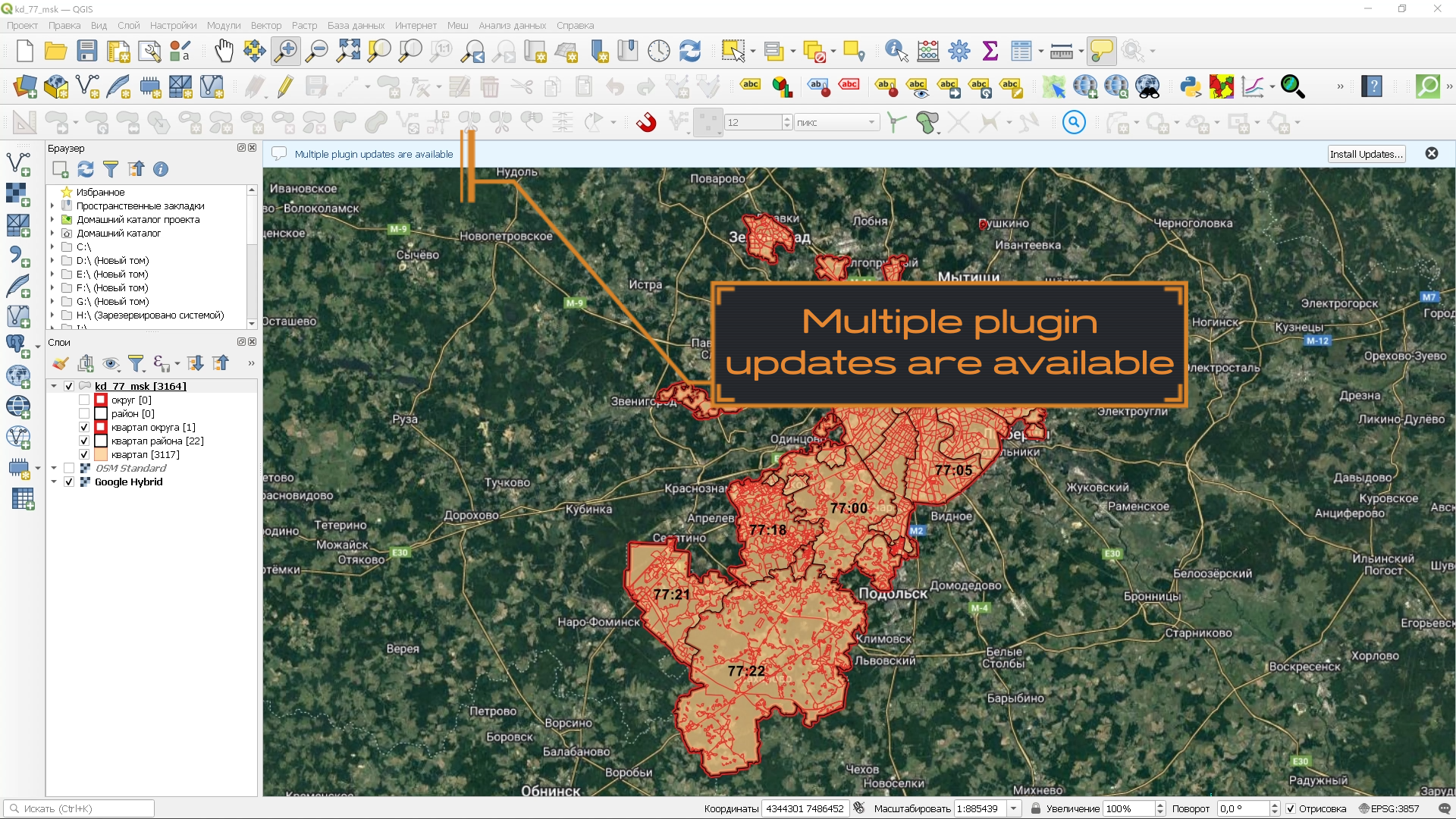Open the Вектор menu
Image resolution: width=1456 pixels, height=819 pixels.
point(266,25)
